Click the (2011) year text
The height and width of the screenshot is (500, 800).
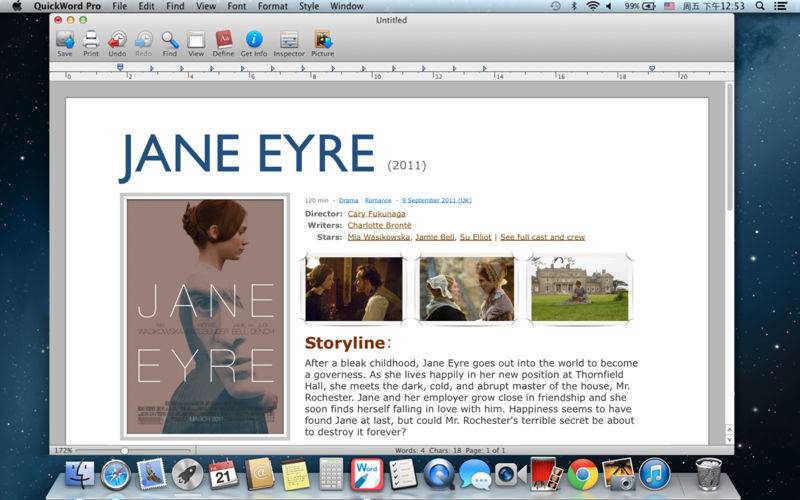[x=407, y=165]
